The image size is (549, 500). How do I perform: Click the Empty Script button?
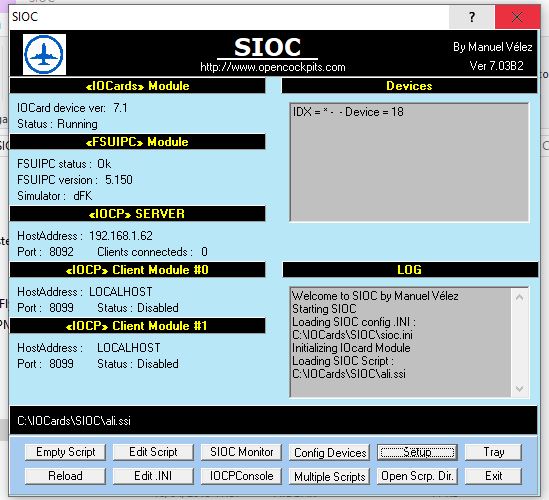65,452
